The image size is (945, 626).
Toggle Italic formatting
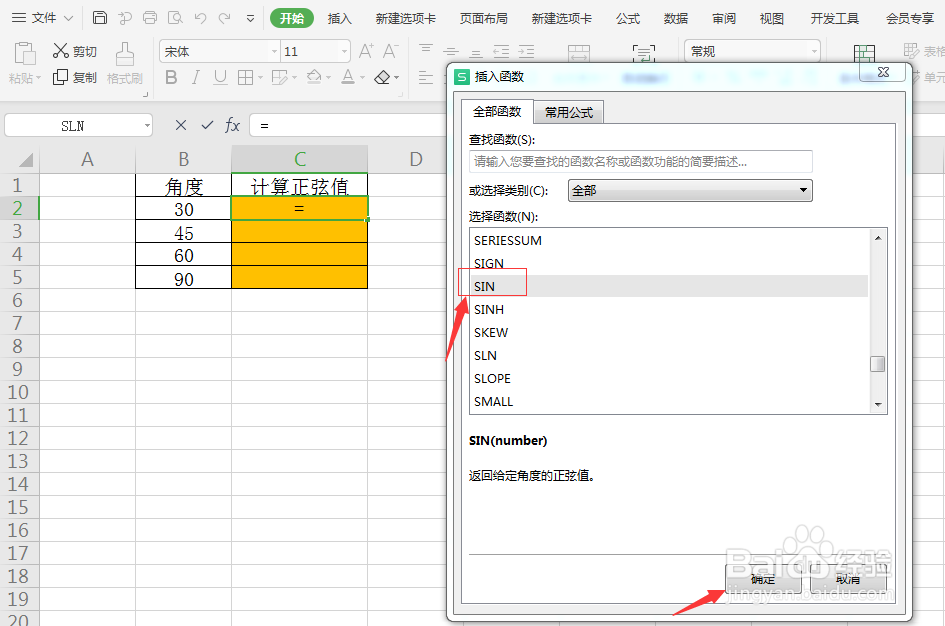tap(196, 77)
